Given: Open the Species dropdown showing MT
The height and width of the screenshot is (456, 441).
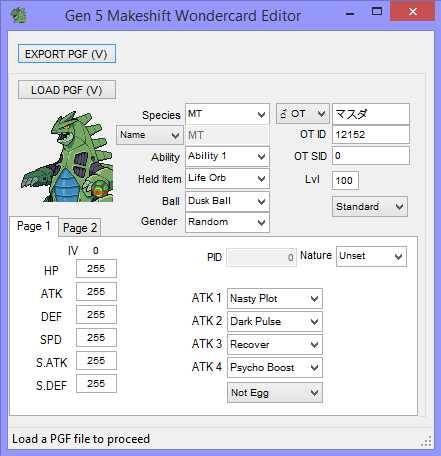Looking at the screenshot, I should coord(227,114).
